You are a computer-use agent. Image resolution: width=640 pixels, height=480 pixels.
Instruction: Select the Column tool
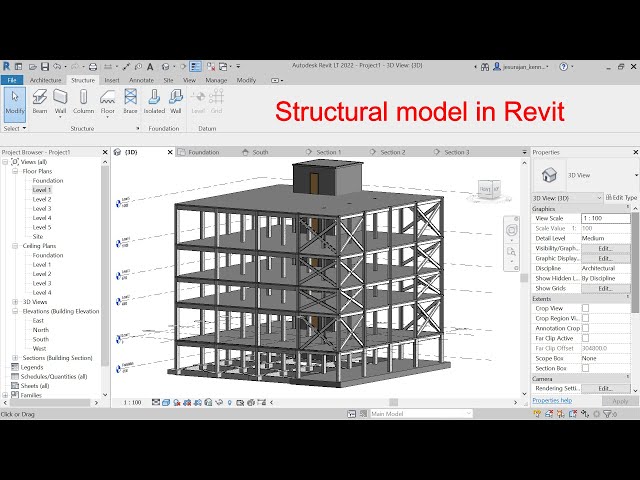pos(83,101)
